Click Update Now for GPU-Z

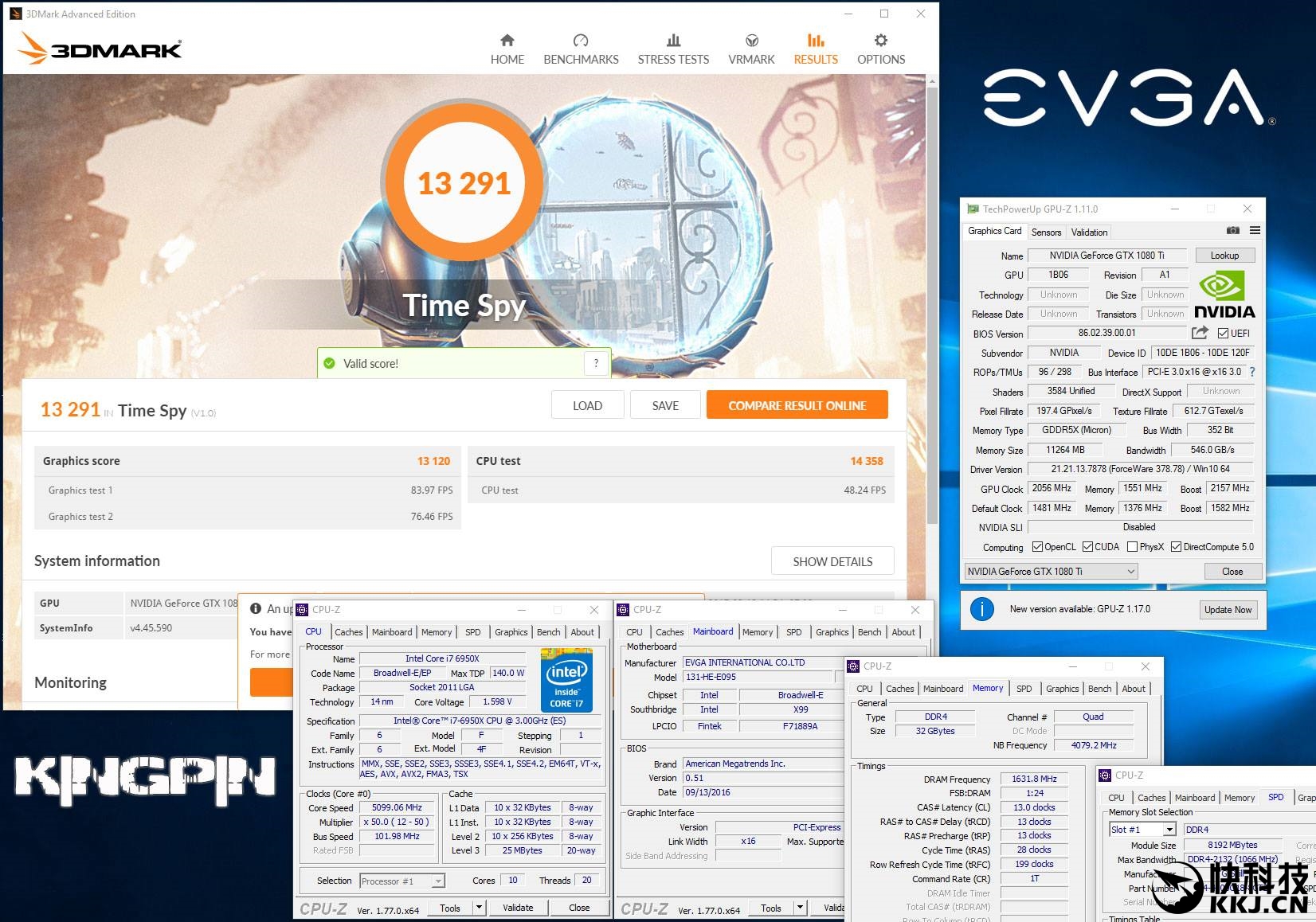click(1228, 610)
